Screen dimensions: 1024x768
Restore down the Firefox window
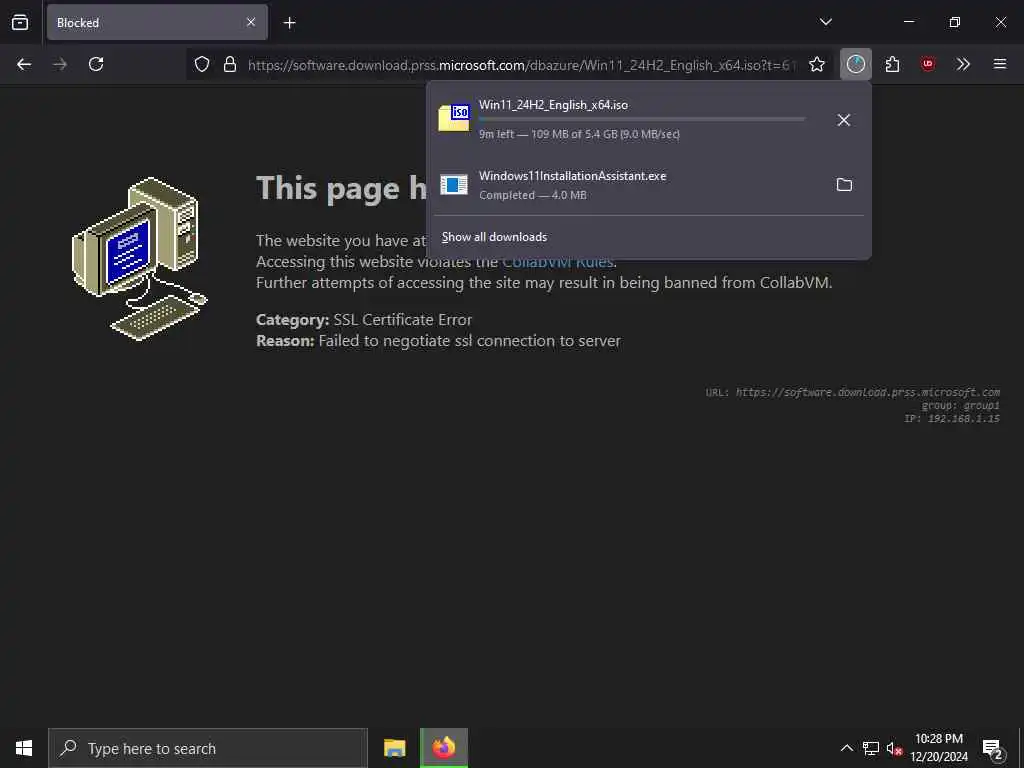click(x=955, y=22)
